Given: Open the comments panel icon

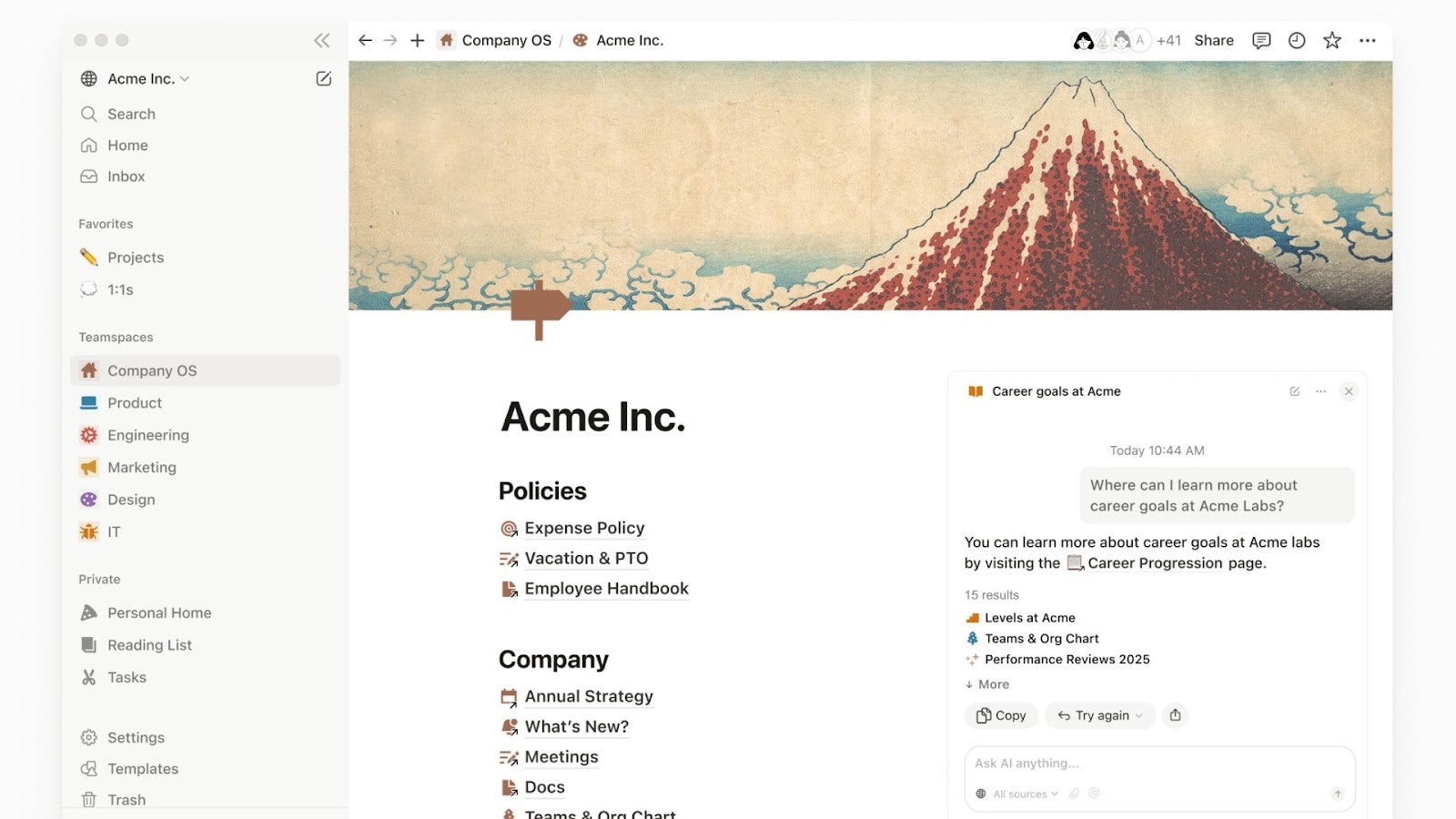Looking at the screenshot, I should 1261,40.
